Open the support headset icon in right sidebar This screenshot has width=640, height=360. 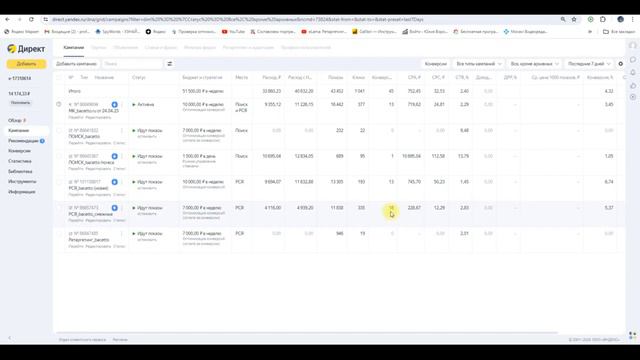(633, 46)
